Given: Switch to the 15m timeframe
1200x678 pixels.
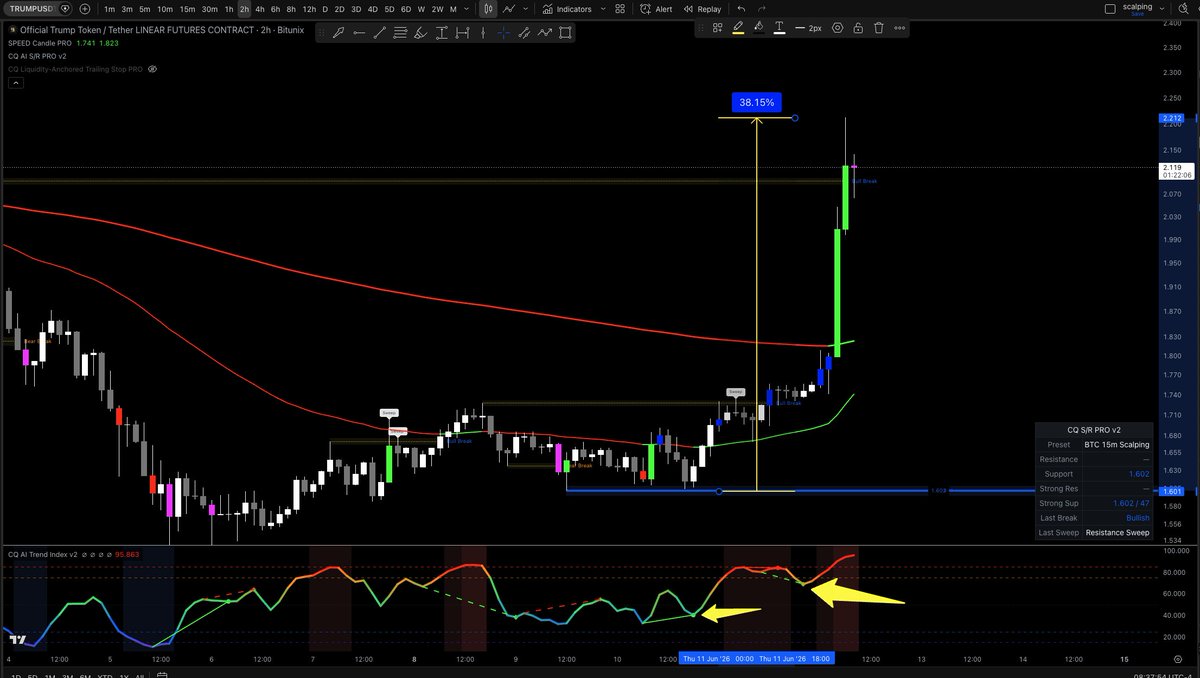Looking at the screenshot, I should (187, 9).
